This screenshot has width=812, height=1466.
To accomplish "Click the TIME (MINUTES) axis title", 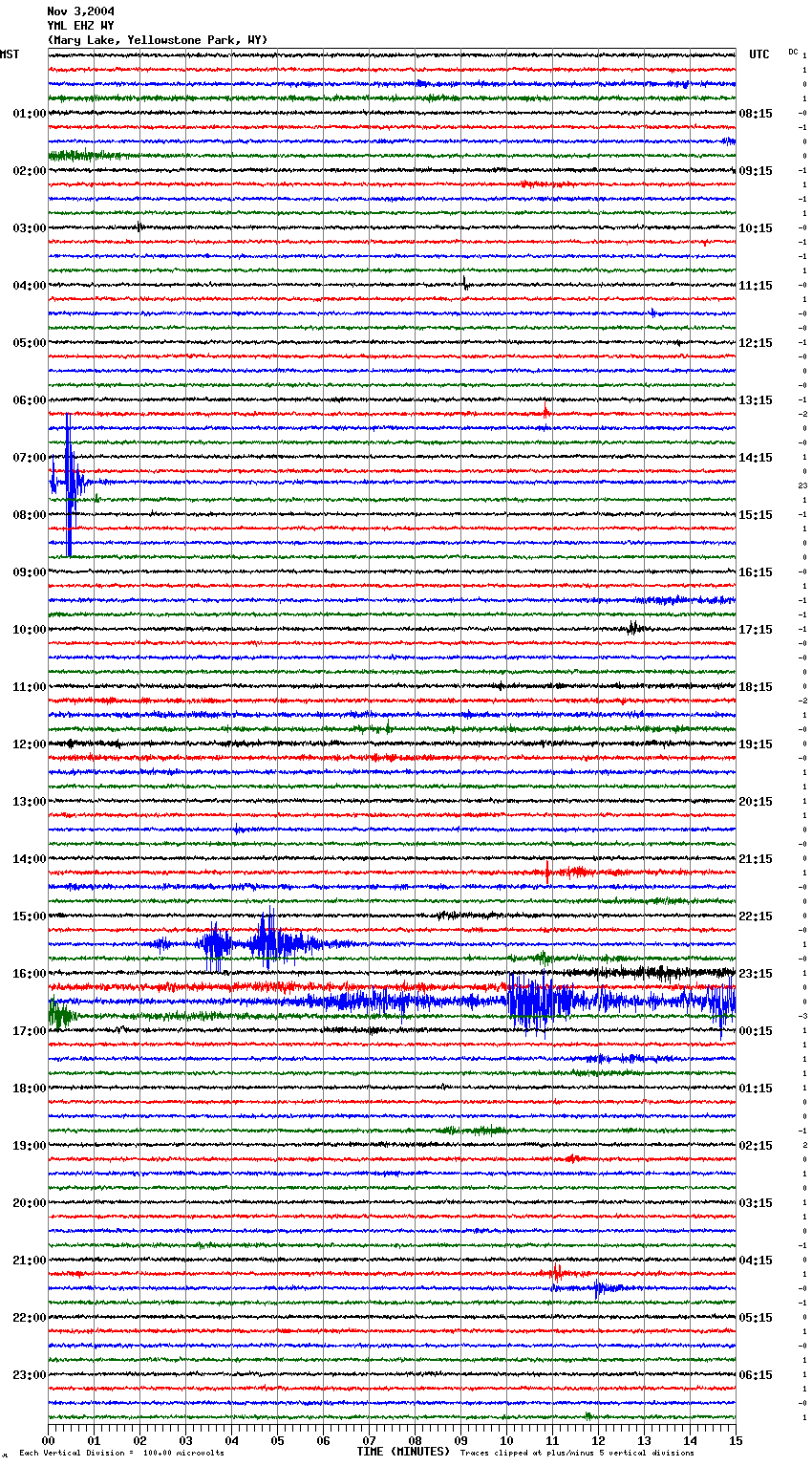I will pyautogui.click(x=403, y=1452).
